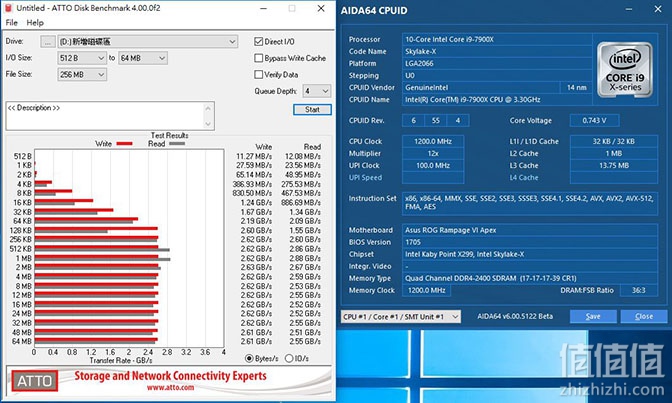
Task: Click the L3 Cache value 13.75 MB
Action: 614,165
